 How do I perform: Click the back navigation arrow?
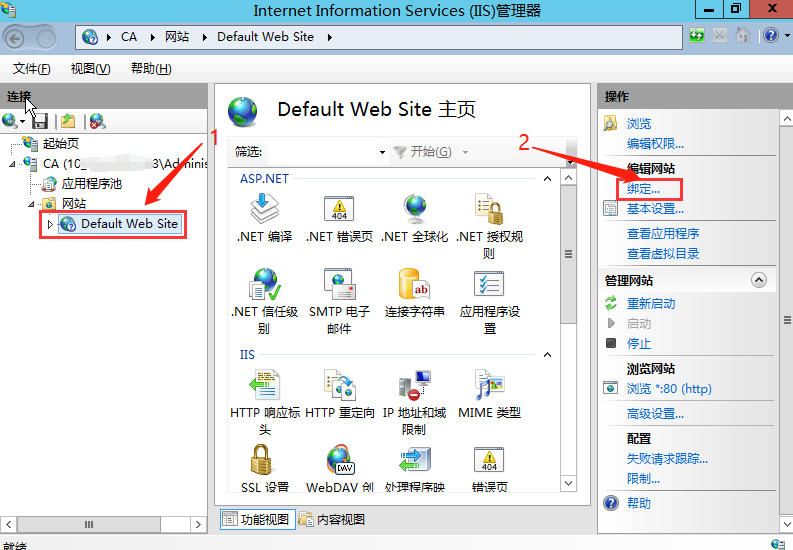15,38
